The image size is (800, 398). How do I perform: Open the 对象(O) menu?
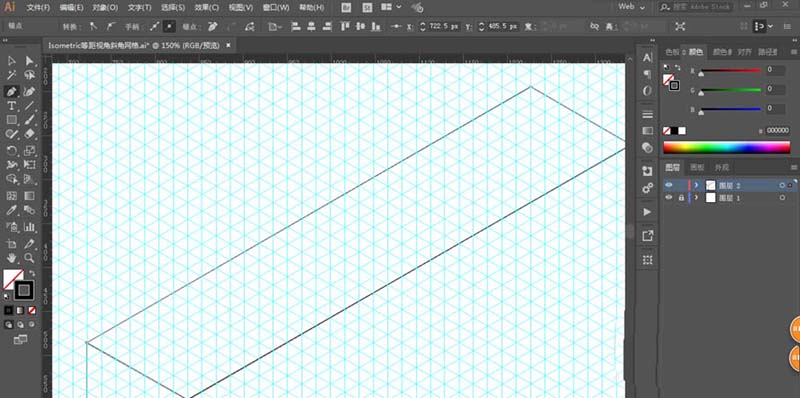105,8
